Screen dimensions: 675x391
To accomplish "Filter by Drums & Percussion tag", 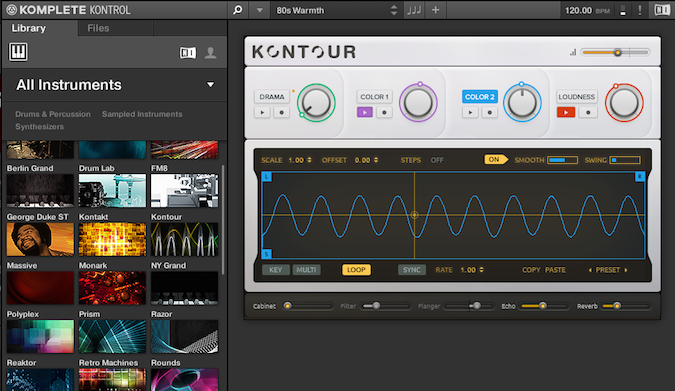I will [x=53, y=114].
